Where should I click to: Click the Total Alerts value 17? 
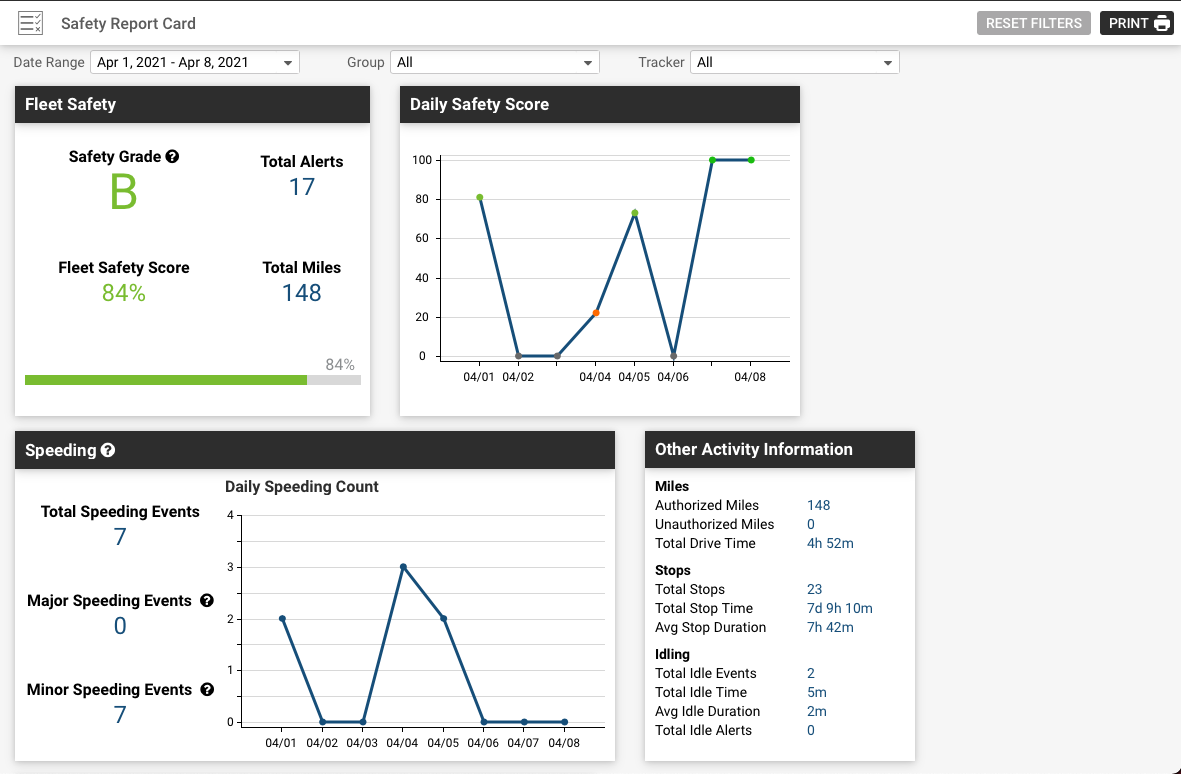301,187
